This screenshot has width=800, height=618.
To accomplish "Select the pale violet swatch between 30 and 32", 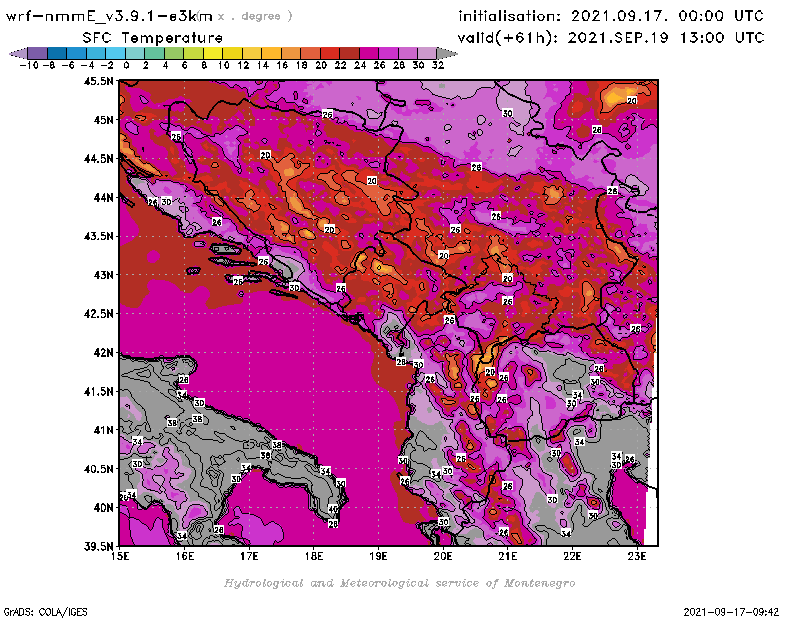I will 428,53.
